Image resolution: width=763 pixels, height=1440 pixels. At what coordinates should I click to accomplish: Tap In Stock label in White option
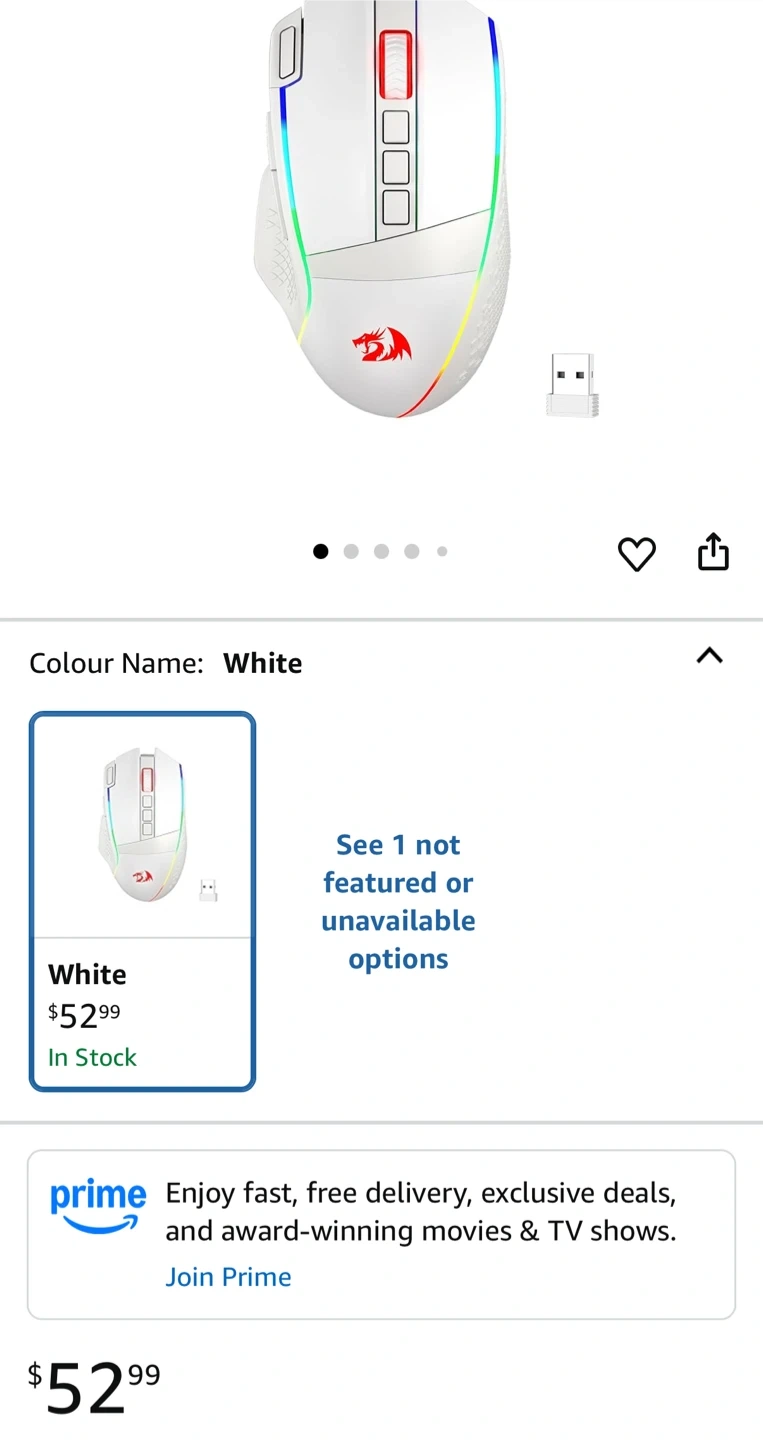pyautogui.click(x=92, y=1057)
